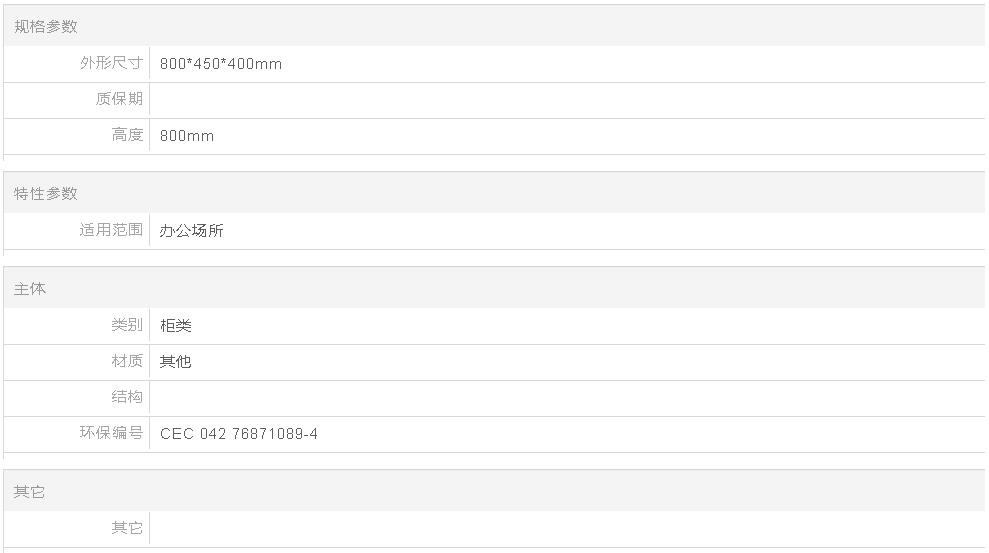Click the 其他 material value
This screenshot has height=553, width=989.
pos(176,362)
